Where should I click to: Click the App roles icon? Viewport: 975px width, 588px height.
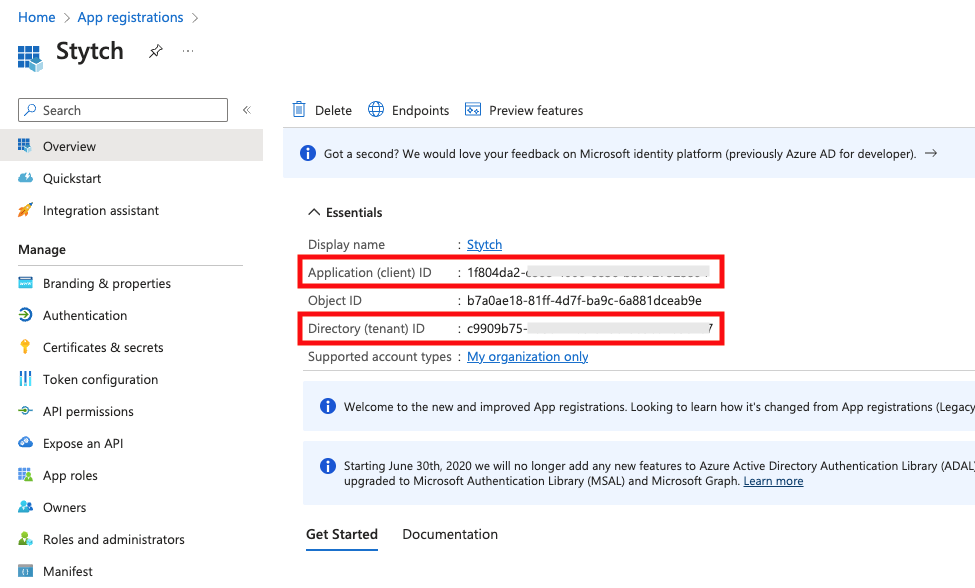[x=25, y=475]
